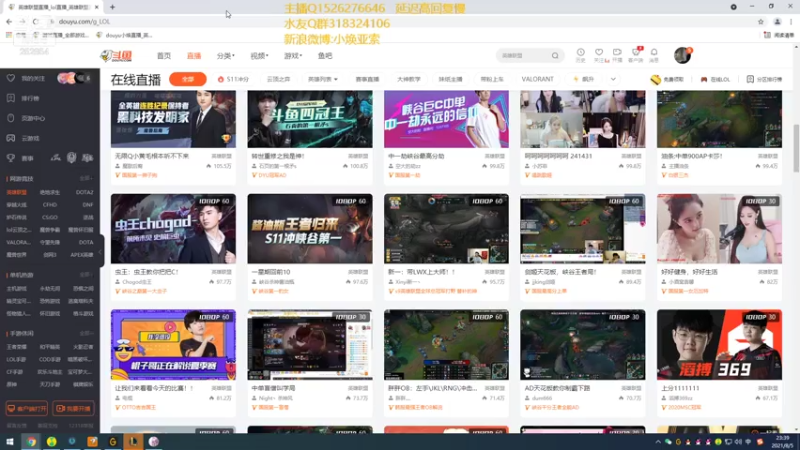Image resolution: width=800 pixels, height=450 pixels.
Task: Open the watch history clock icon
Action: pyautogui.click(x=581, y=53)
